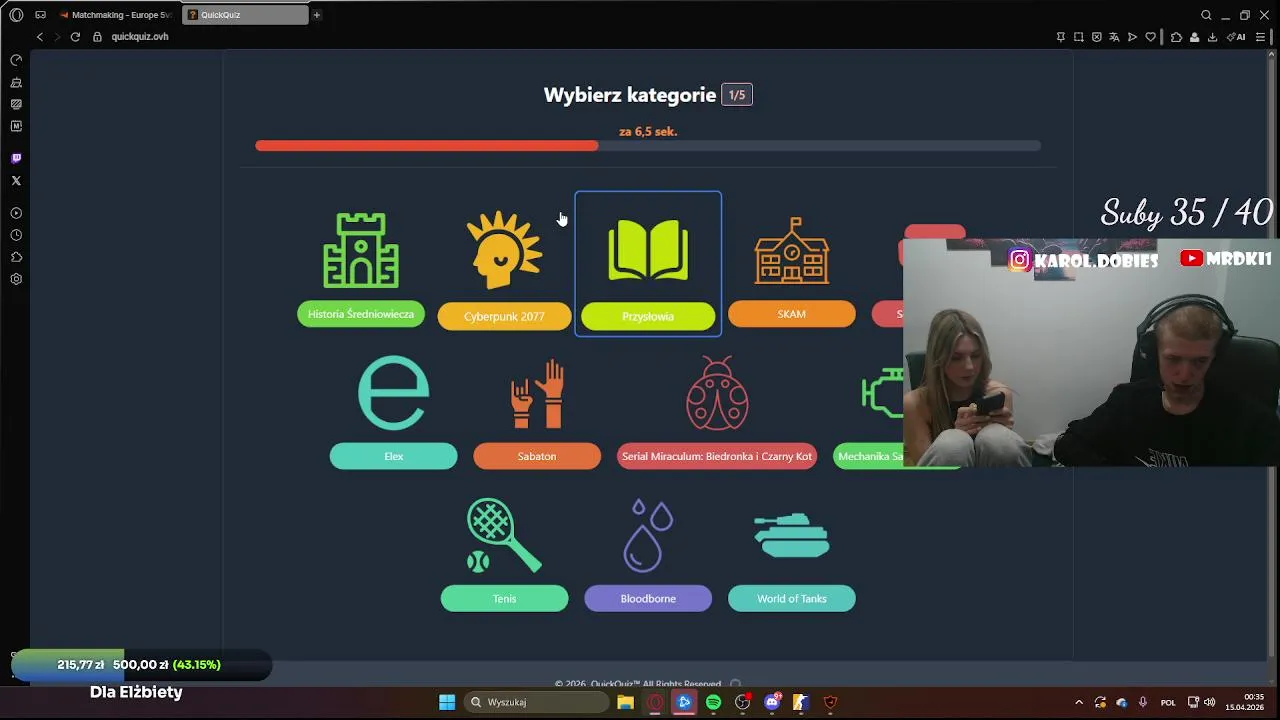The width and height of the screenshot is (1280, 720).
Task: Select the Historia Średniowiecza category button
Action: tap(361, 314)
